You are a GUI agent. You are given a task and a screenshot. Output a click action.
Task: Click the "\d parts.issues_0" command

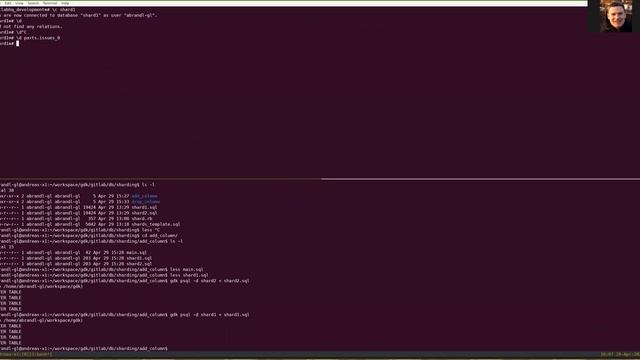pyautogui.click(x=38, y=38)
